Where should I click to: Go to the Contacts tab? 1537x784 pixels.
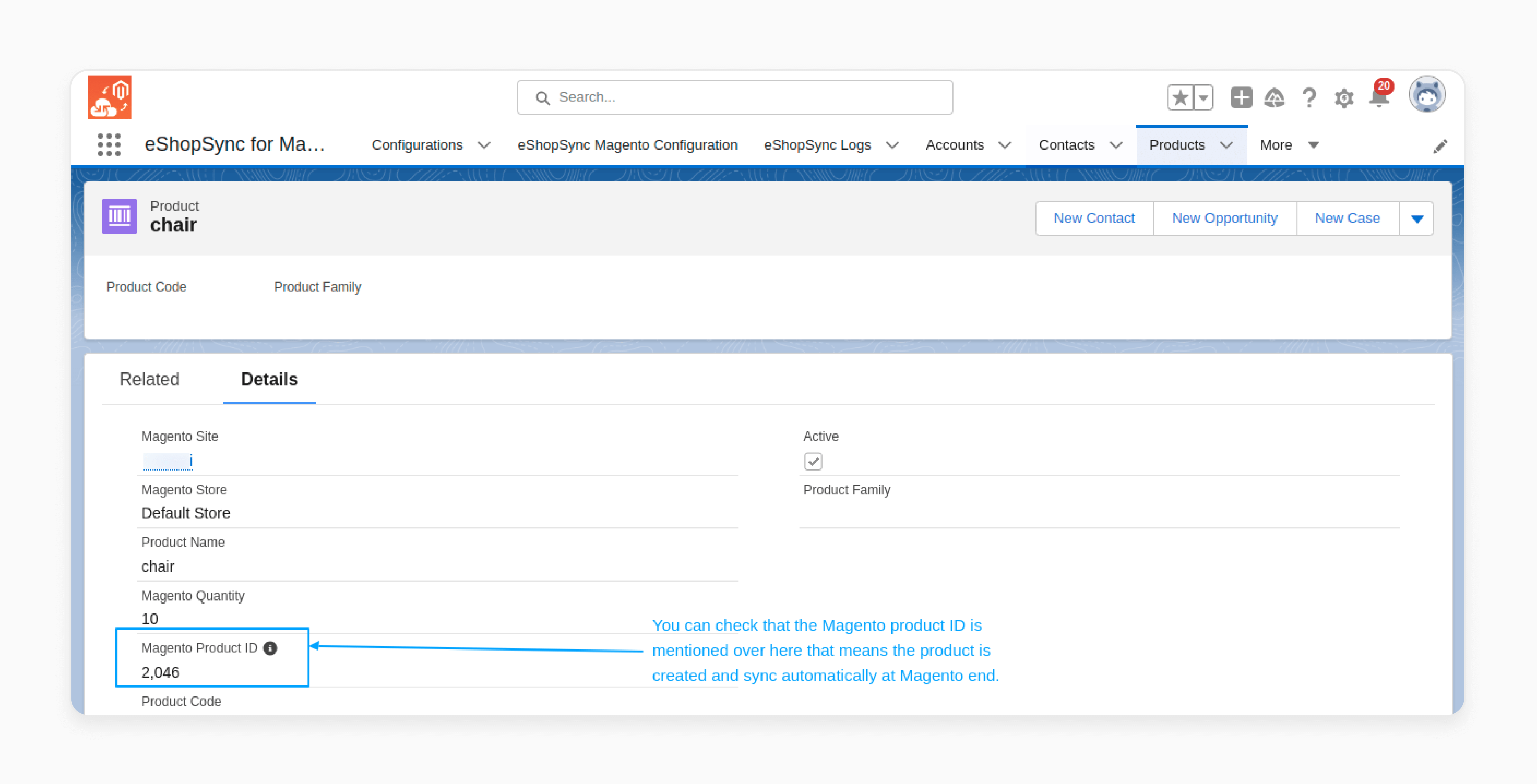[x=1066, y=146]
